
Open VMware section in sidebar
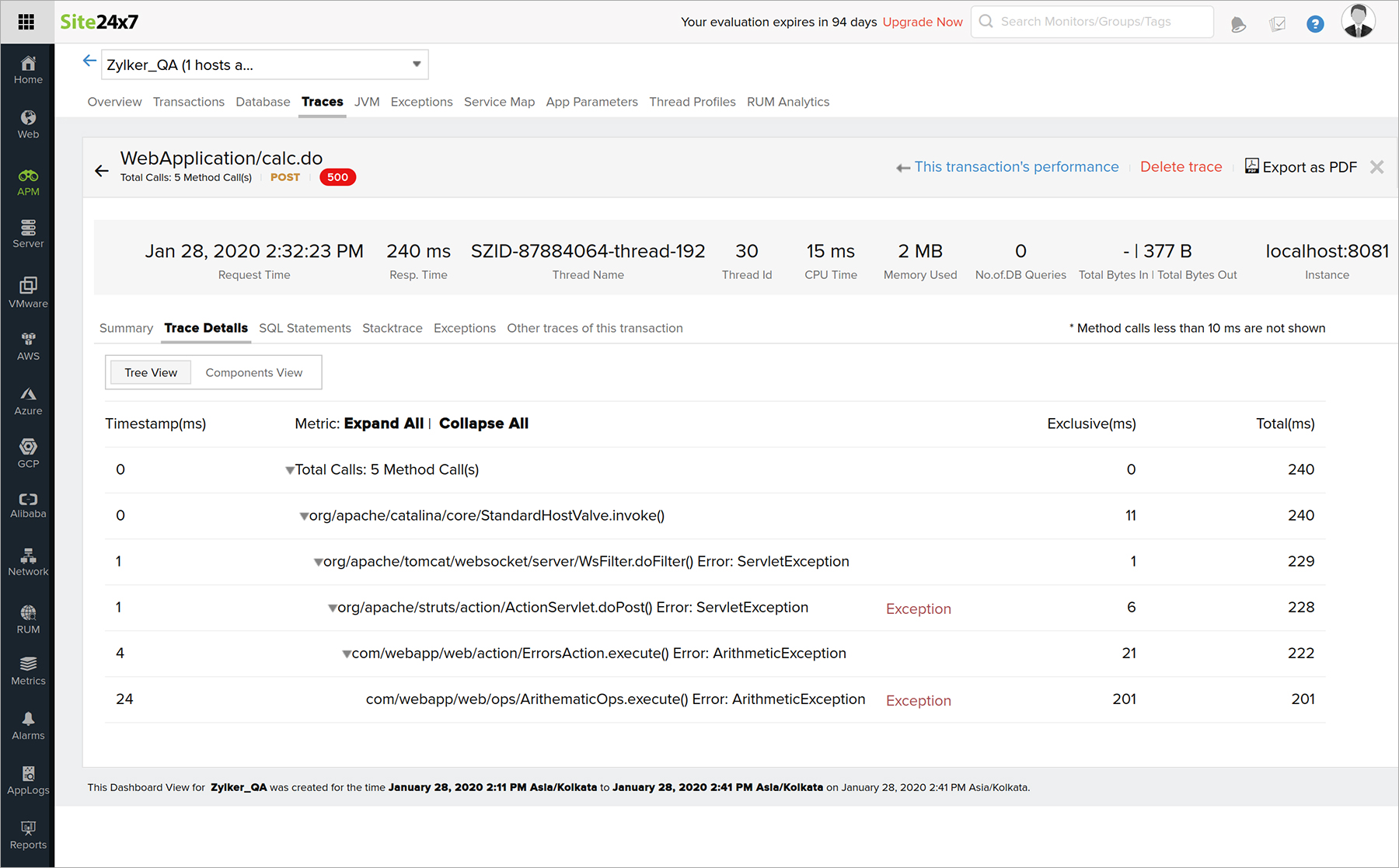click(28, 293)
